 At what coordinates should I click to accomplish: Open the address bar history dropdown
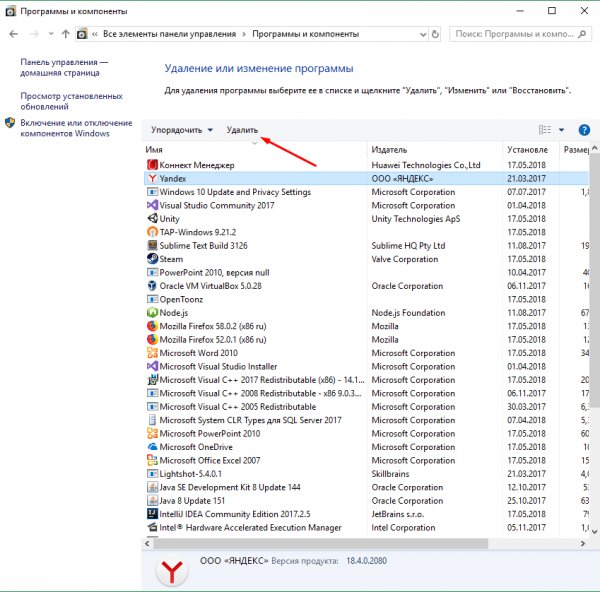pyautogui.click(x=423, y=34)
